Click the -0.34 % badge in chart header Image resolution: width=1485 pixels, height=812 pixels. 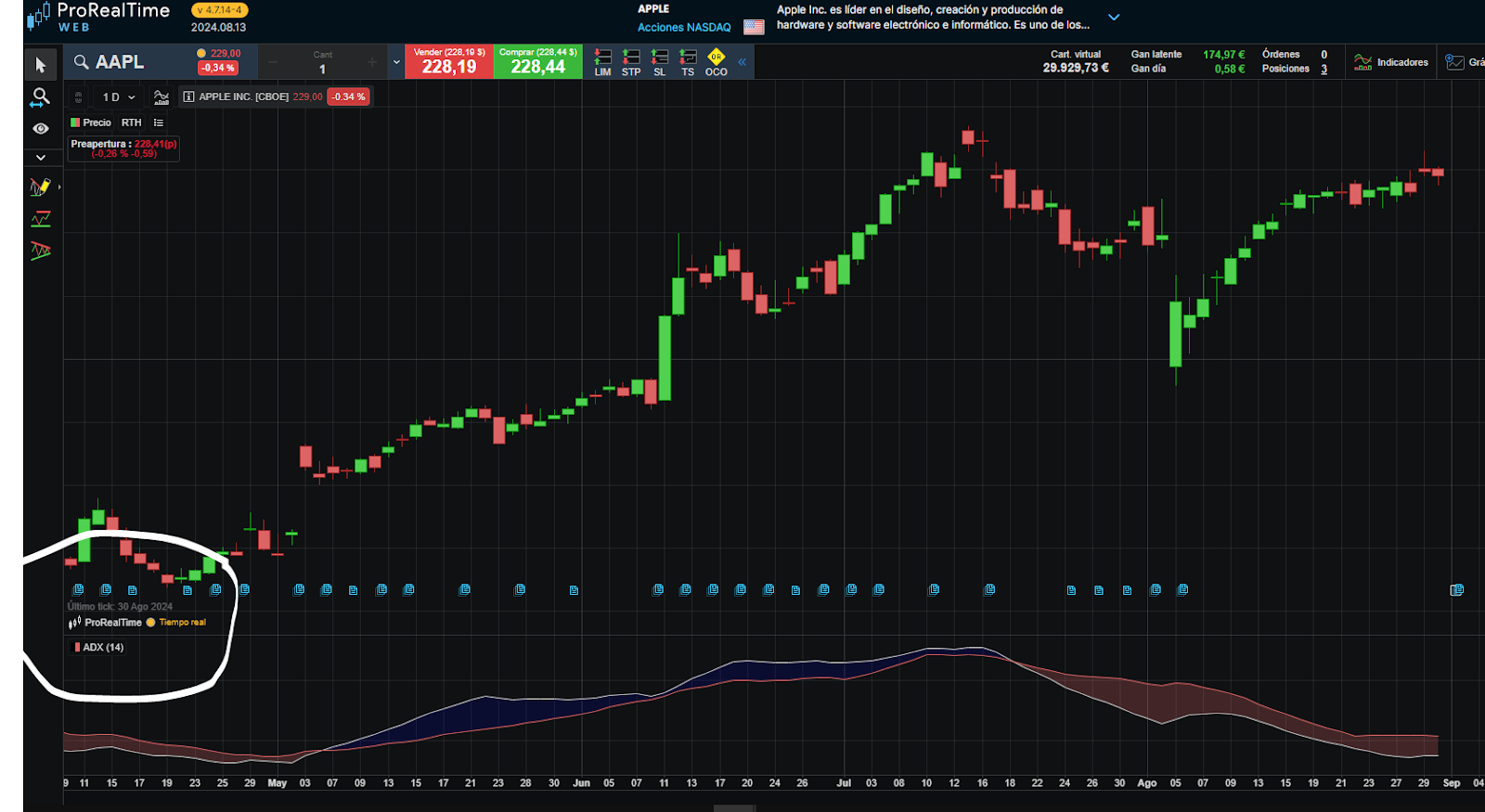349,97
